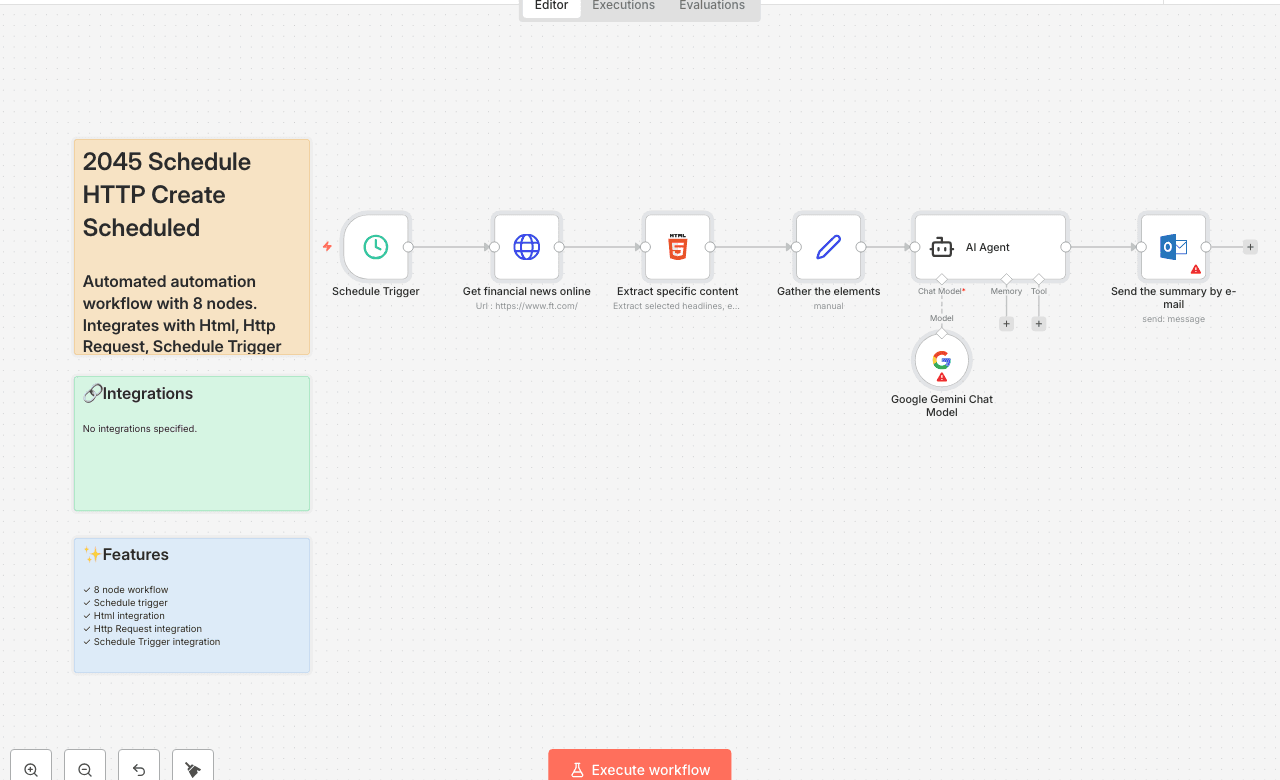Zoom in using the magnifier plus icon
Image resolution: width=1280 pixels, height=780 pixels.
pyautogui.click(x=30, y=769)
